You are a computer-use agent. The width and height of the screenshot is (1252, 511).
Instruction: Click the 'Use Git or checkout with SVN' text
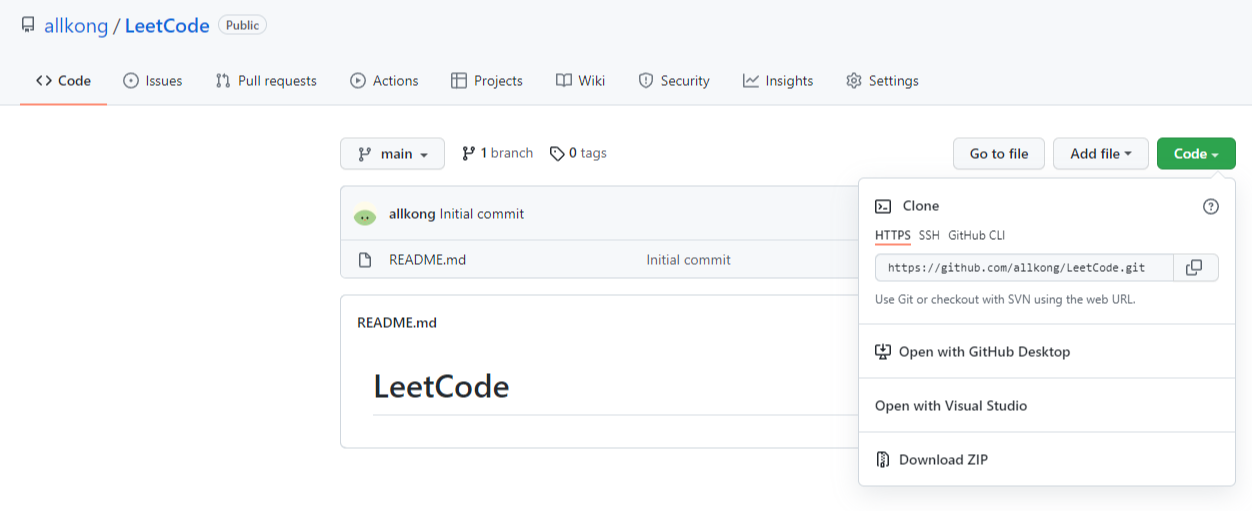point(1005,299)
